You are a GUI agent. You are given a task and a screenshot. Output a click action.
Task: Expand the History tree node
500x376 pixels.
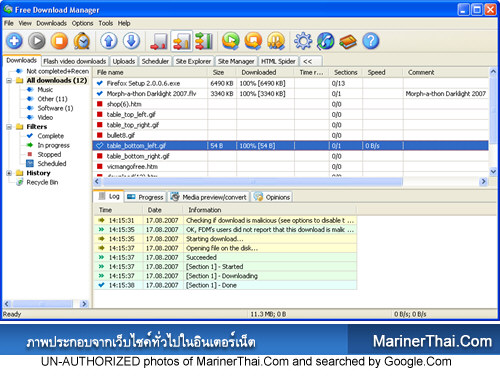(9, 173)
